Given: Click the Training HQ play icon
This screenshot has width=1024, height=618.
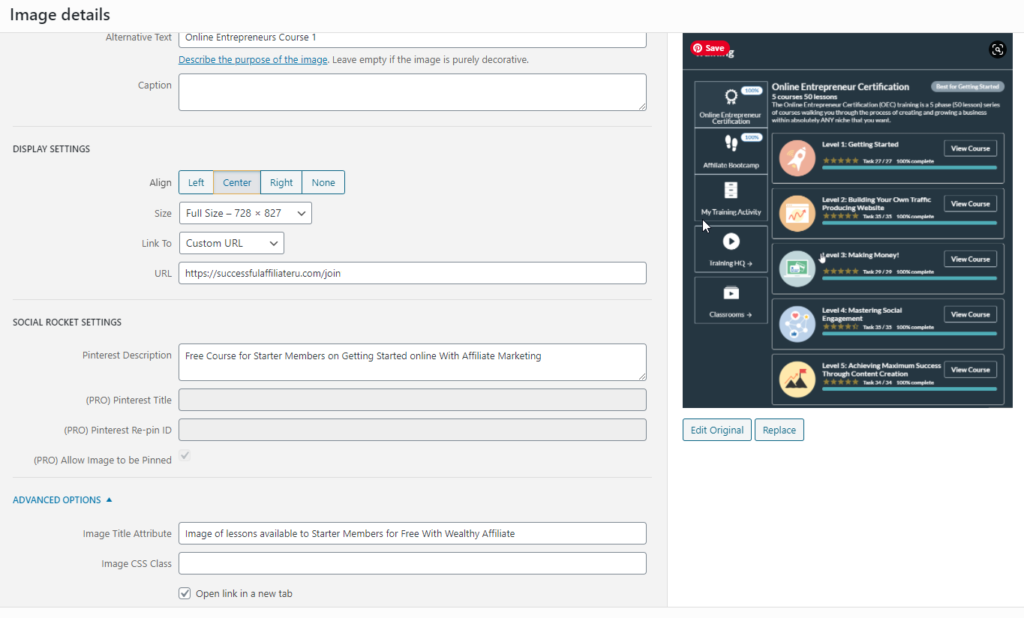Looking at the screenshot, I should [731, 242].
